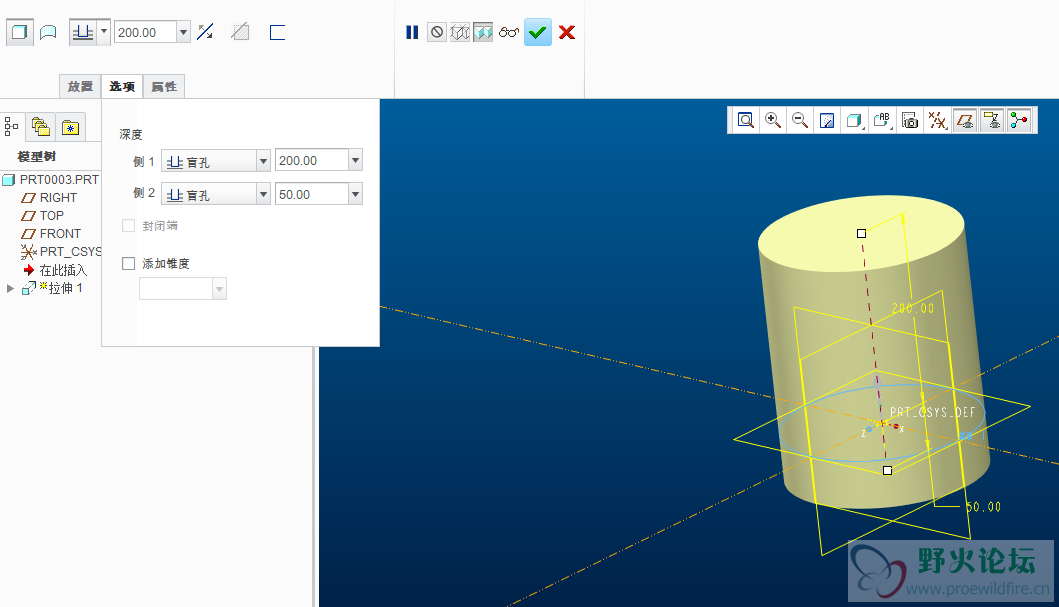
Task: Click the blind depth option icon
Action: [83, 32]
